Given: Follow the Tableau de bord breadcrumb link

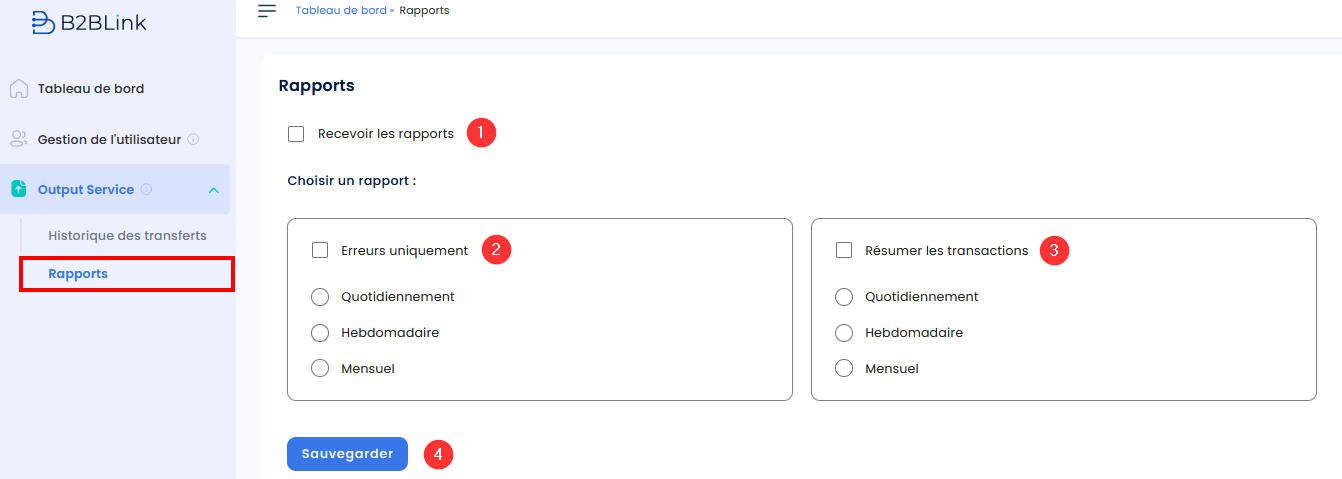Looking at the screenshot, I should [341, 11].
